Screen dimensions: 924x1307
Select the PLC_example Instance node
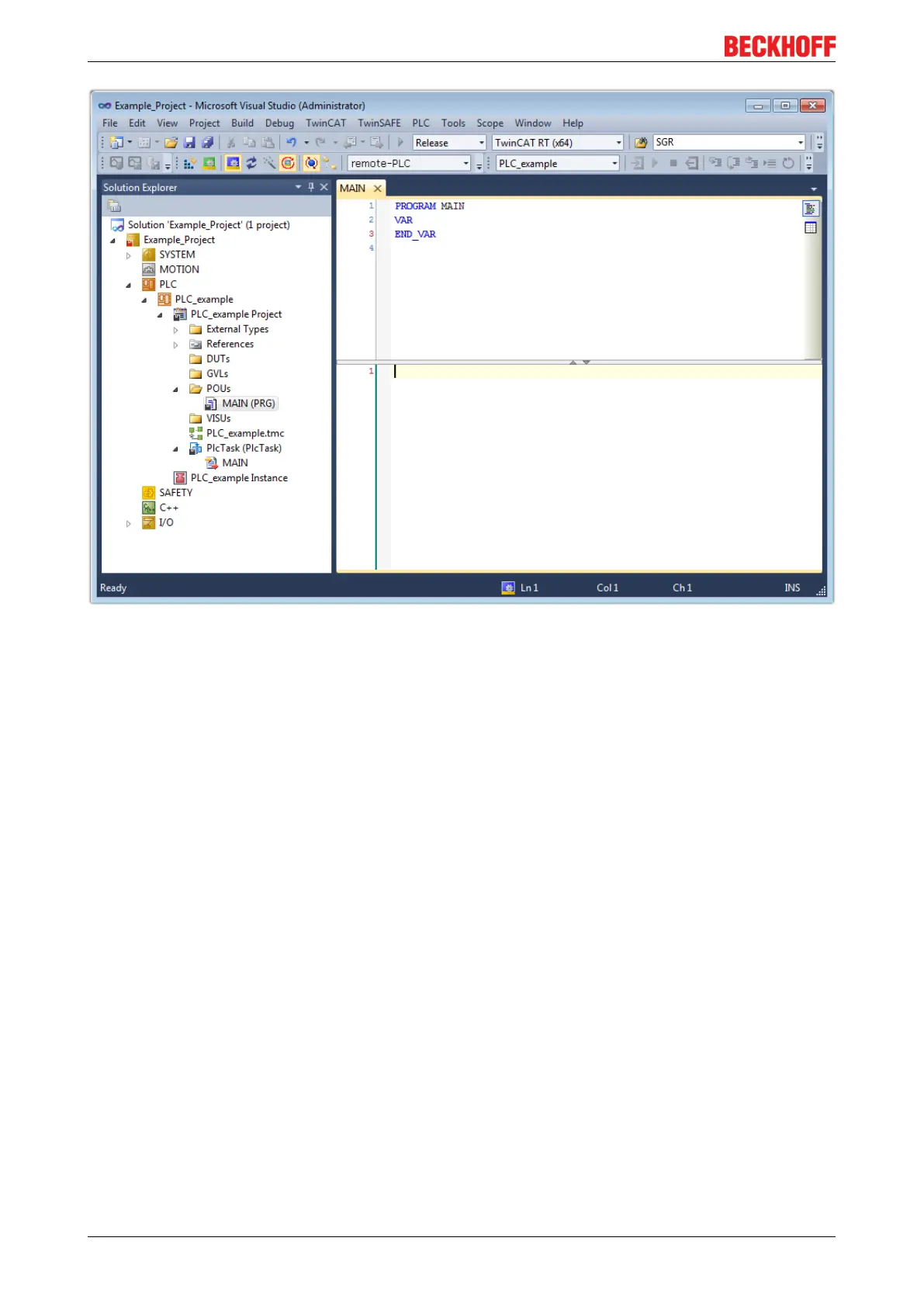[230, 478]
